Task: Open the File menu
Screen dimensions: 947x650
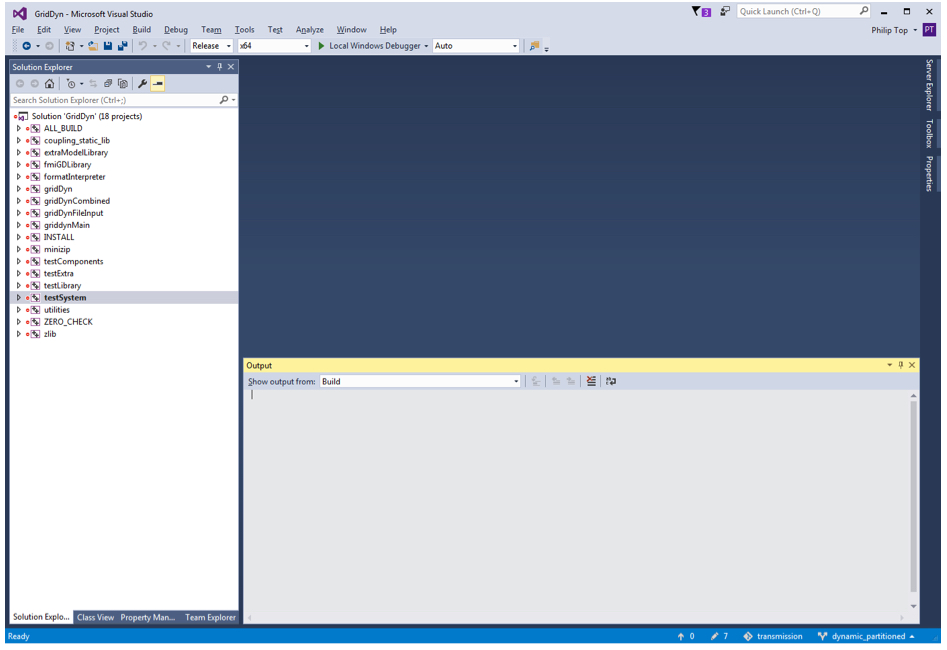Action: click(x=18, y=30)
